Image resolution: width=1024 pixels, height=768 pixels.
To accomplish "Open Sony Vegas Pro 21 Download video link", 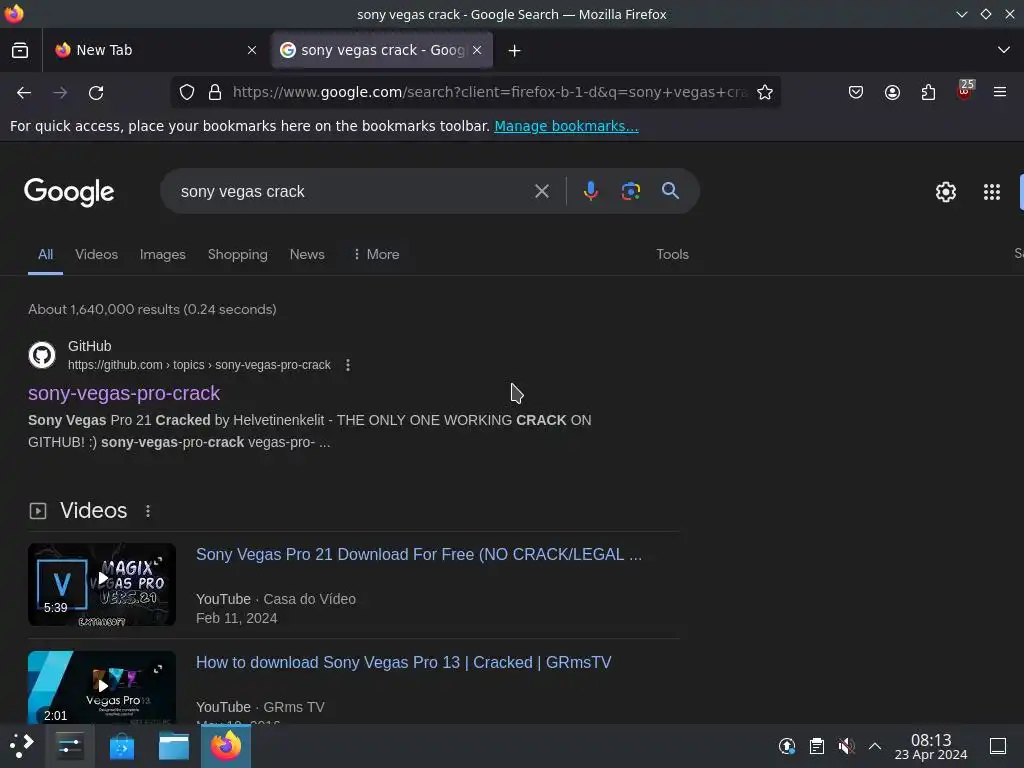I will tap(419, 554).
